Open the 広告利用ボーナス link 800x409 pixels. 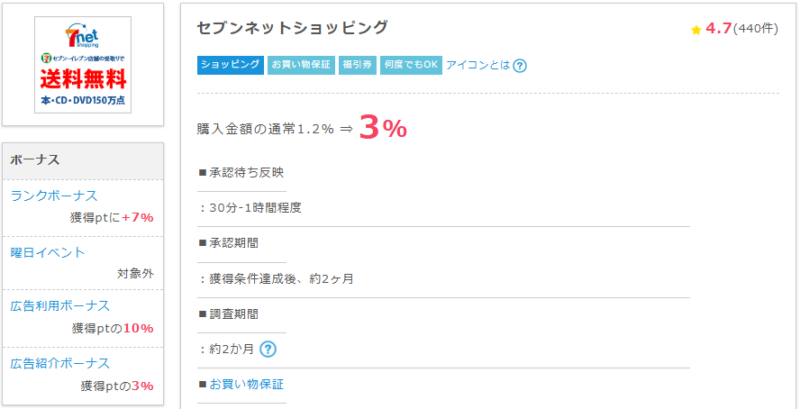tap(60, 305)
